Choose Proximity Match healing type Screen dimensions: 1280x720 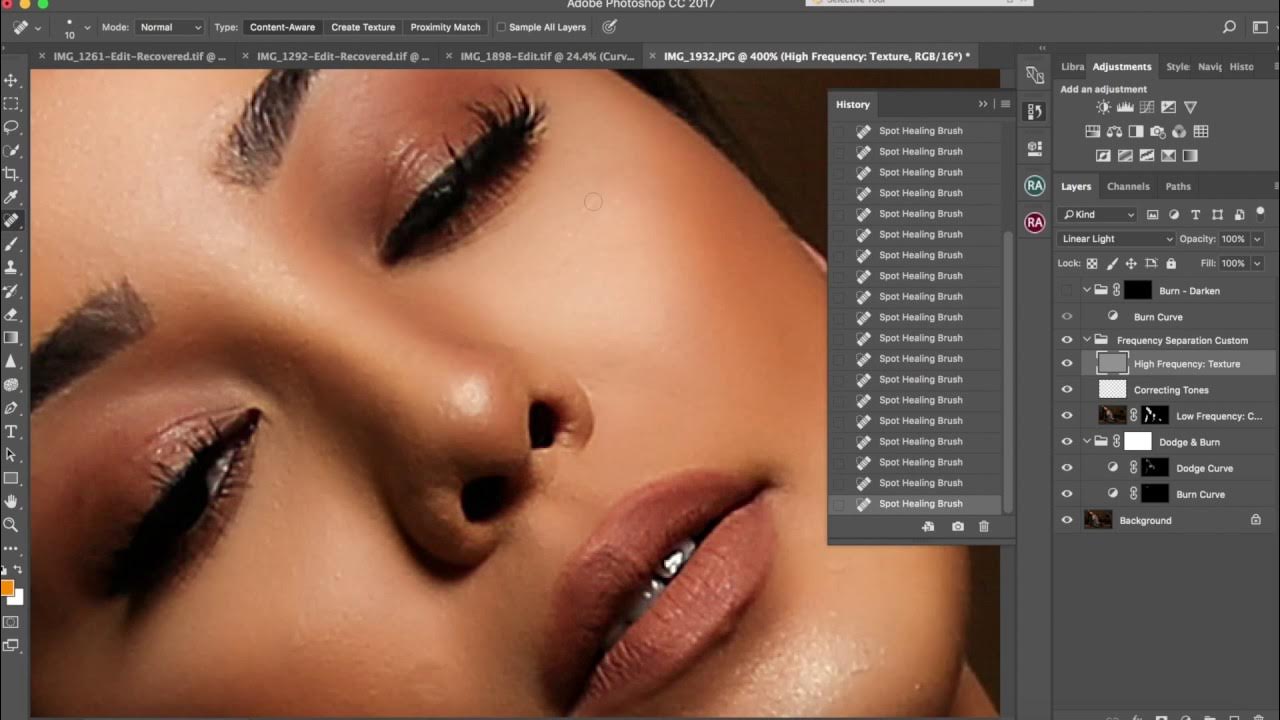pyautogui.click(x=445, y=27)
